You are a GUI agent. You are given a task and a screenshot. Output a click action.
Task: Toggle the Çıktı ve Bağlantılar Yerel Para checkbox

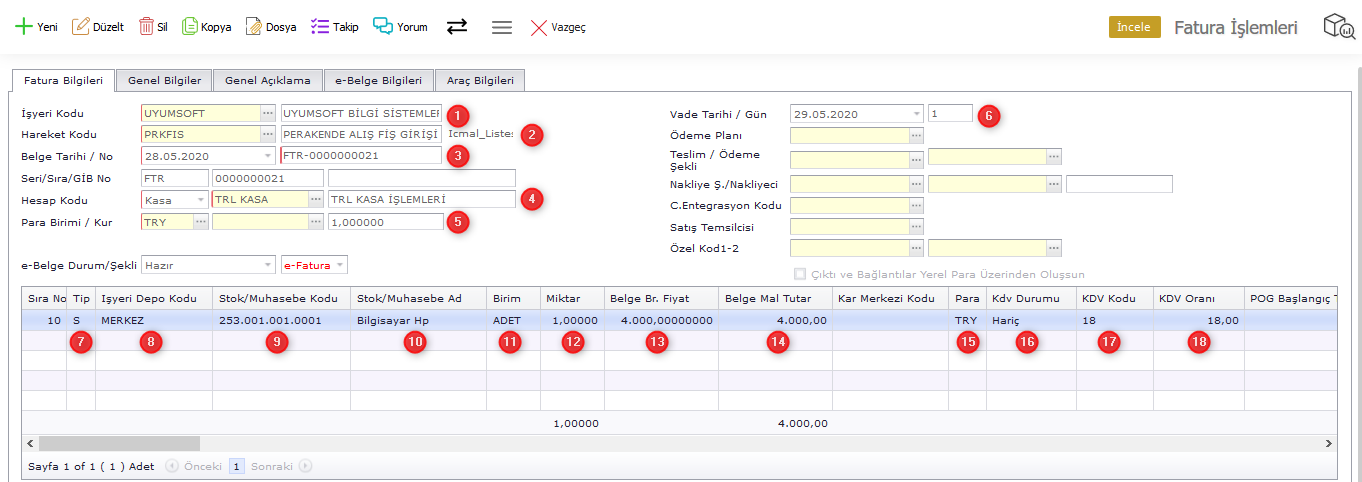point(799,274)
